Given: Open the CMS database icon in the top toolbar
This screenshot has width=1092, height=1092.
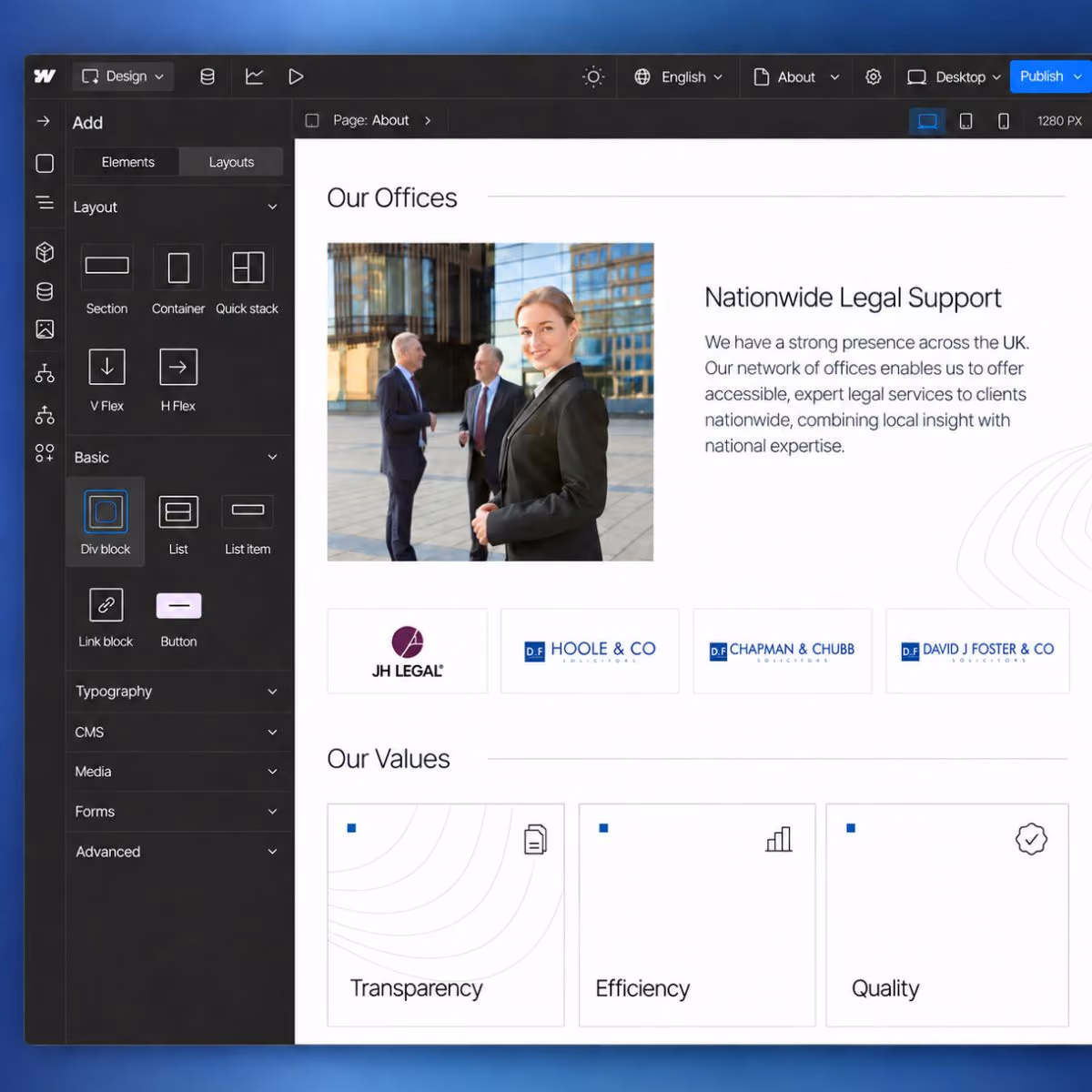Looking at the screenshot, I should (x=207, y=76).
